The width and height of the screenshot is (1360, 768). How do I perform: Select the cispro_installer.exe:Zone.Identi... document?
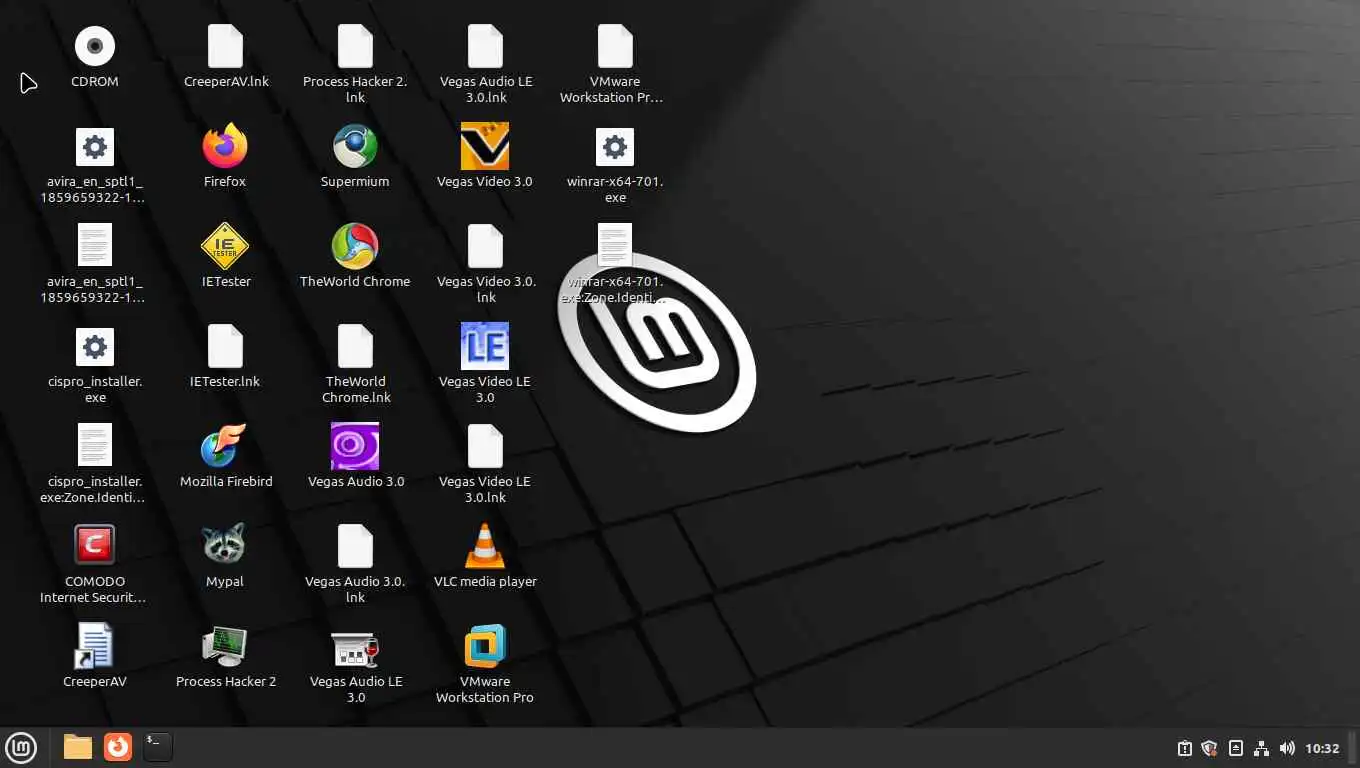95,446
